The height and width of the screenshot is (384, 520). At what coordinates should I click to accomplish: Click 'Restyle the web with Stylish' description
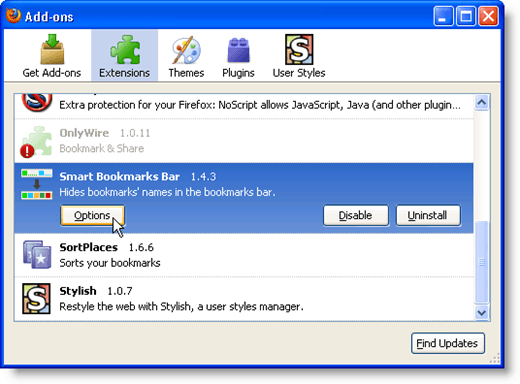pos(181,306)
